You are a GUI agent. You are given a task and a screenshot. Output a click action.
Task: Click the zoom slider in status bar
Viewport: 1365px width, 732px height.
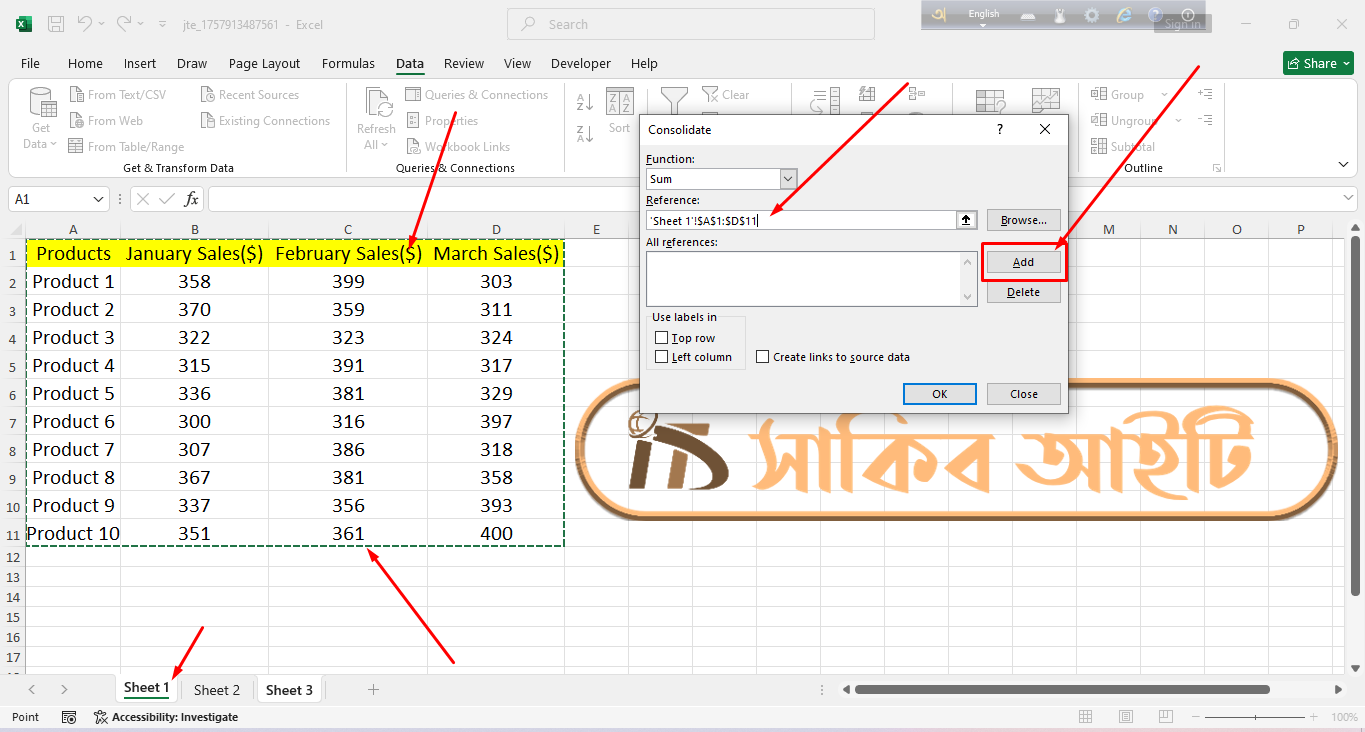(x=1255, y=717)
